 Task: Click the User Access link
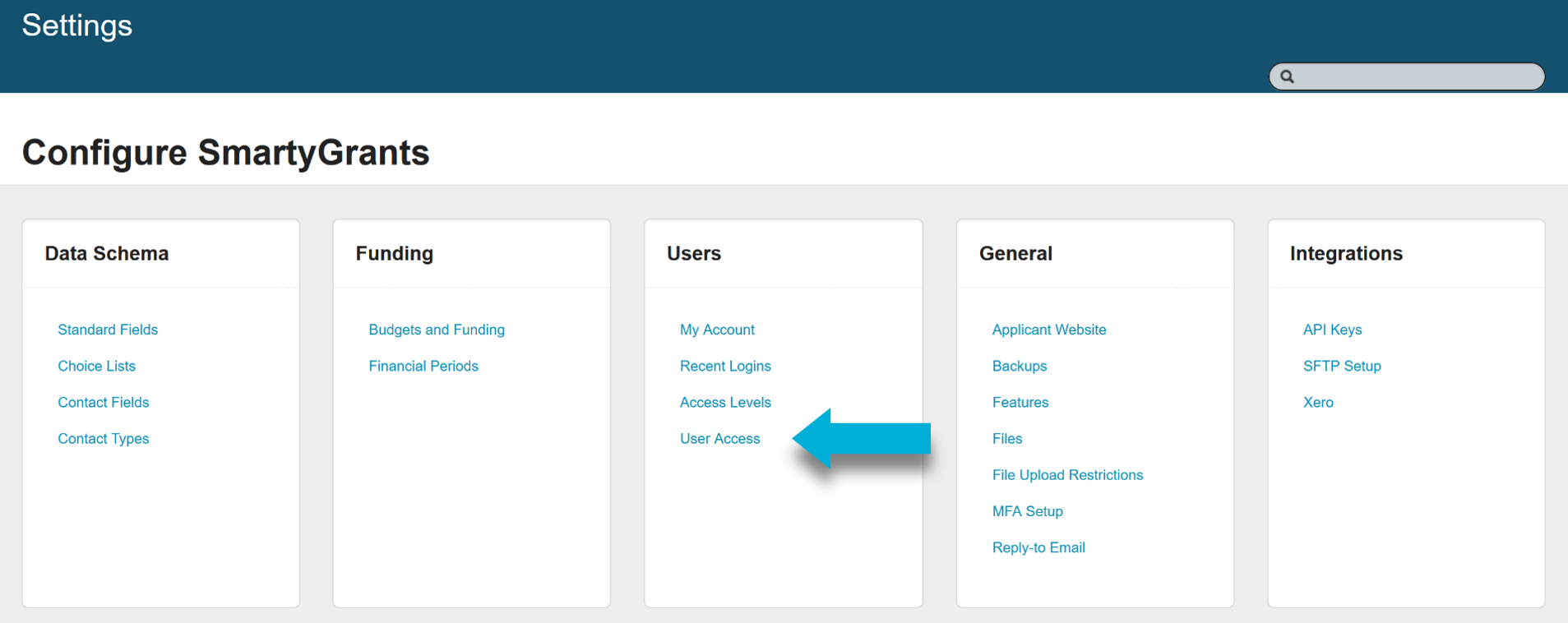tap(719, 438)
